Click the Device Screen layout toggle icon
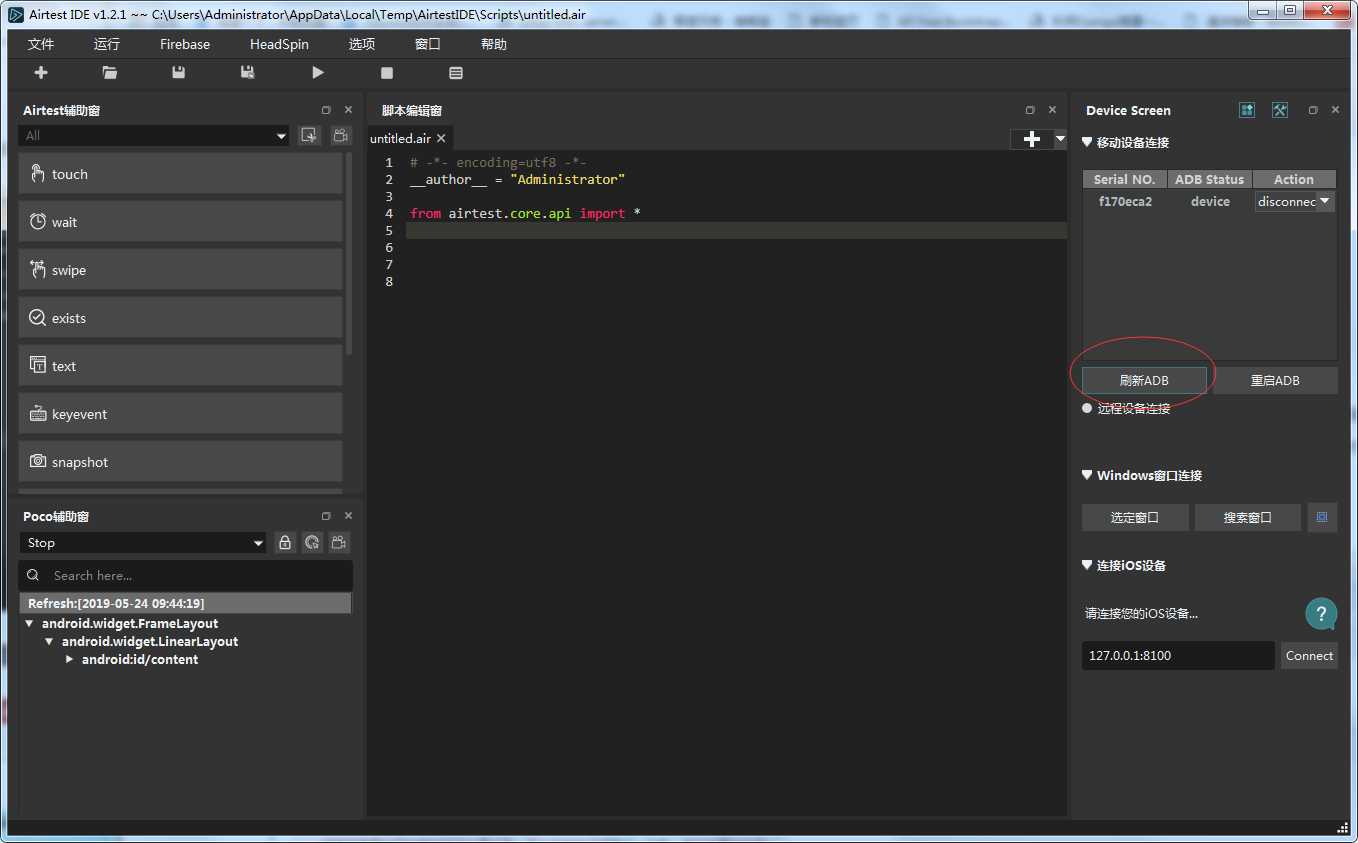 click(1247, 110)
